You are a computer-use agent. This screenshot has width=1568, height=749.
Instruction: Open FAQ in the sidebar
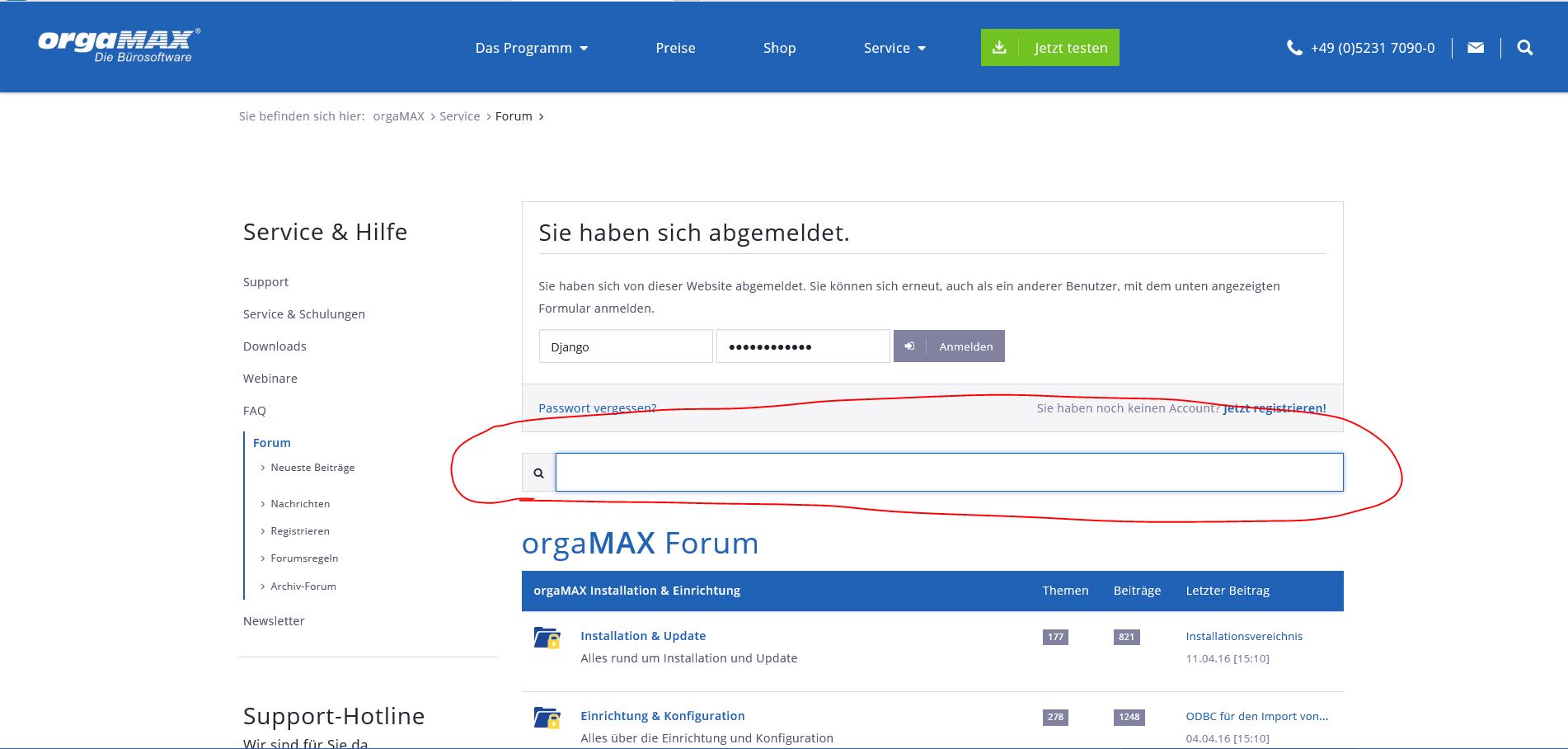[x=254, y=411]
